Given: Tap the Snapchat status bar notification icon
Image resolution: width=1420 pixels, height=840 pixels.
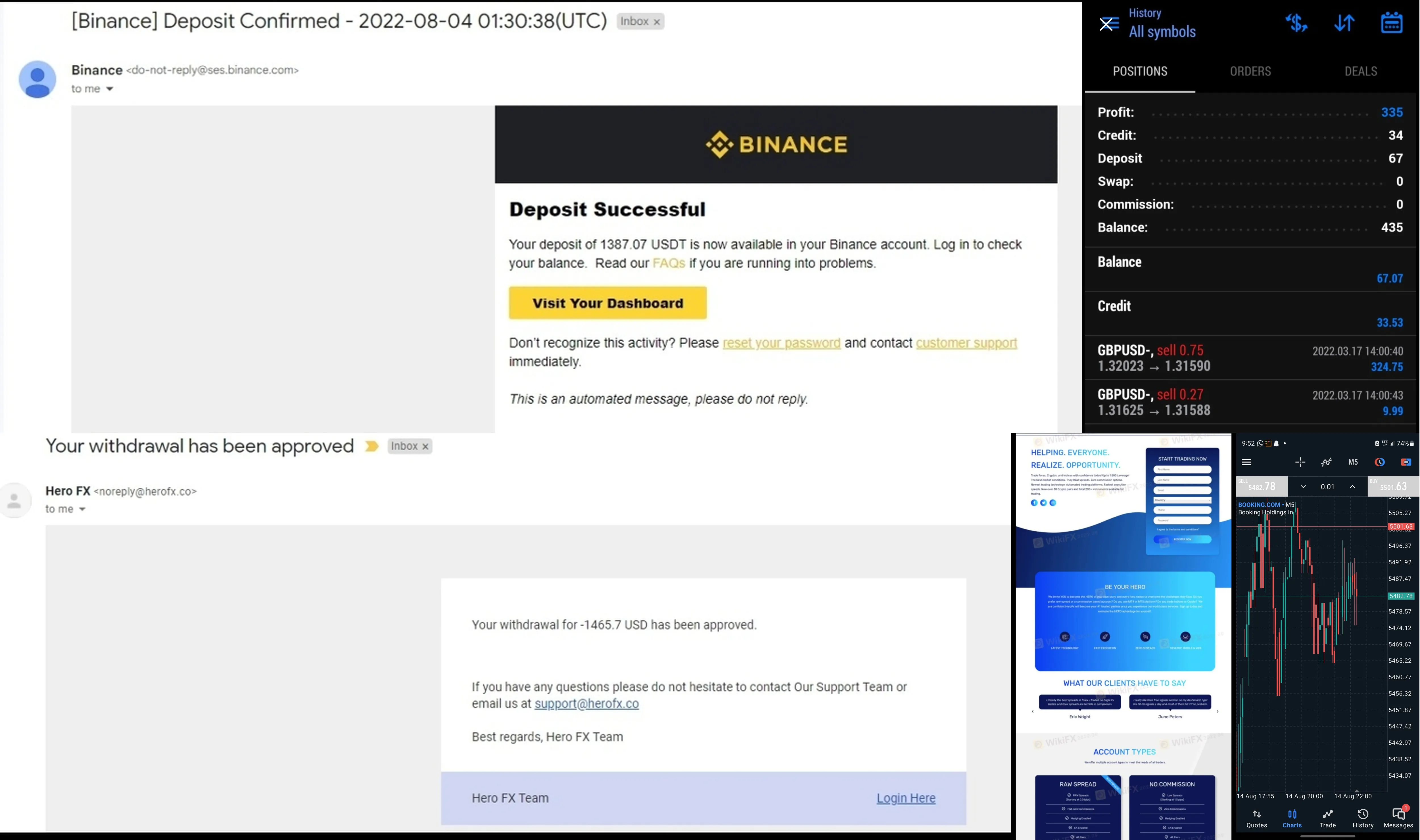Looking at the screenshot, I should click(x=1276, y=443).
